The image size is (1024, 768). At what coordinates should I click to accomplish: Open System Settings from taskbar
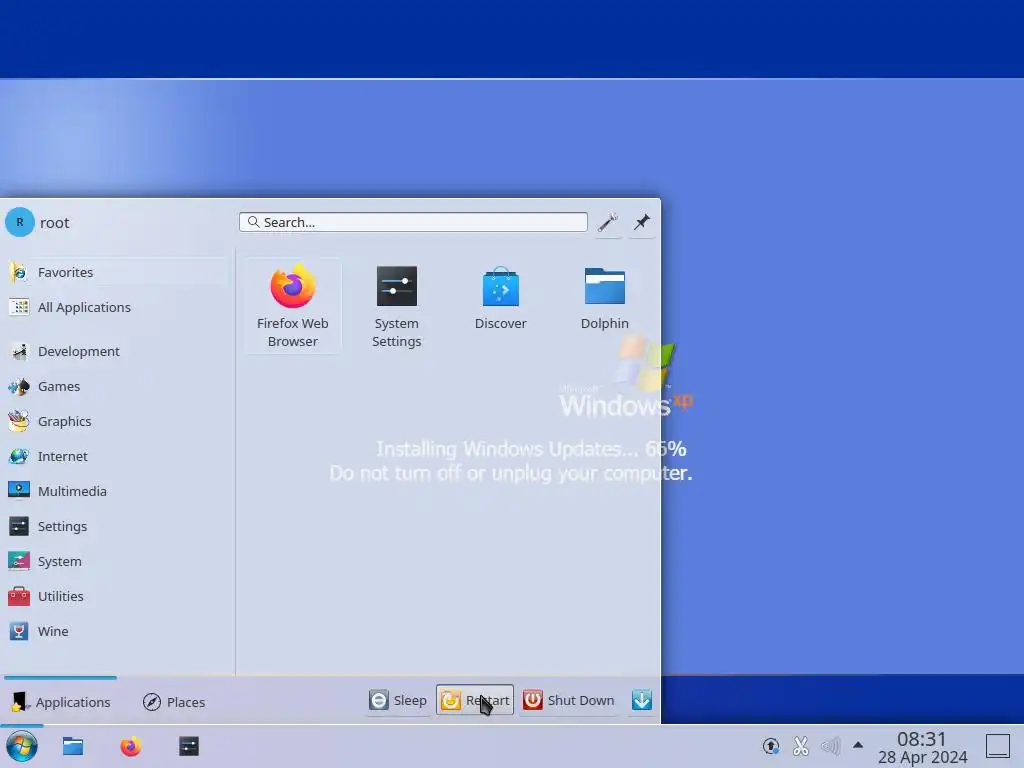[189, 746]
